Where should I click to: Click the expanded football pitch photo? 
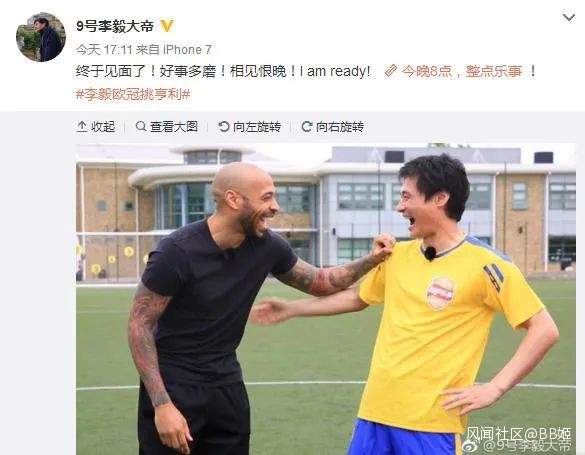coord(326,299)
